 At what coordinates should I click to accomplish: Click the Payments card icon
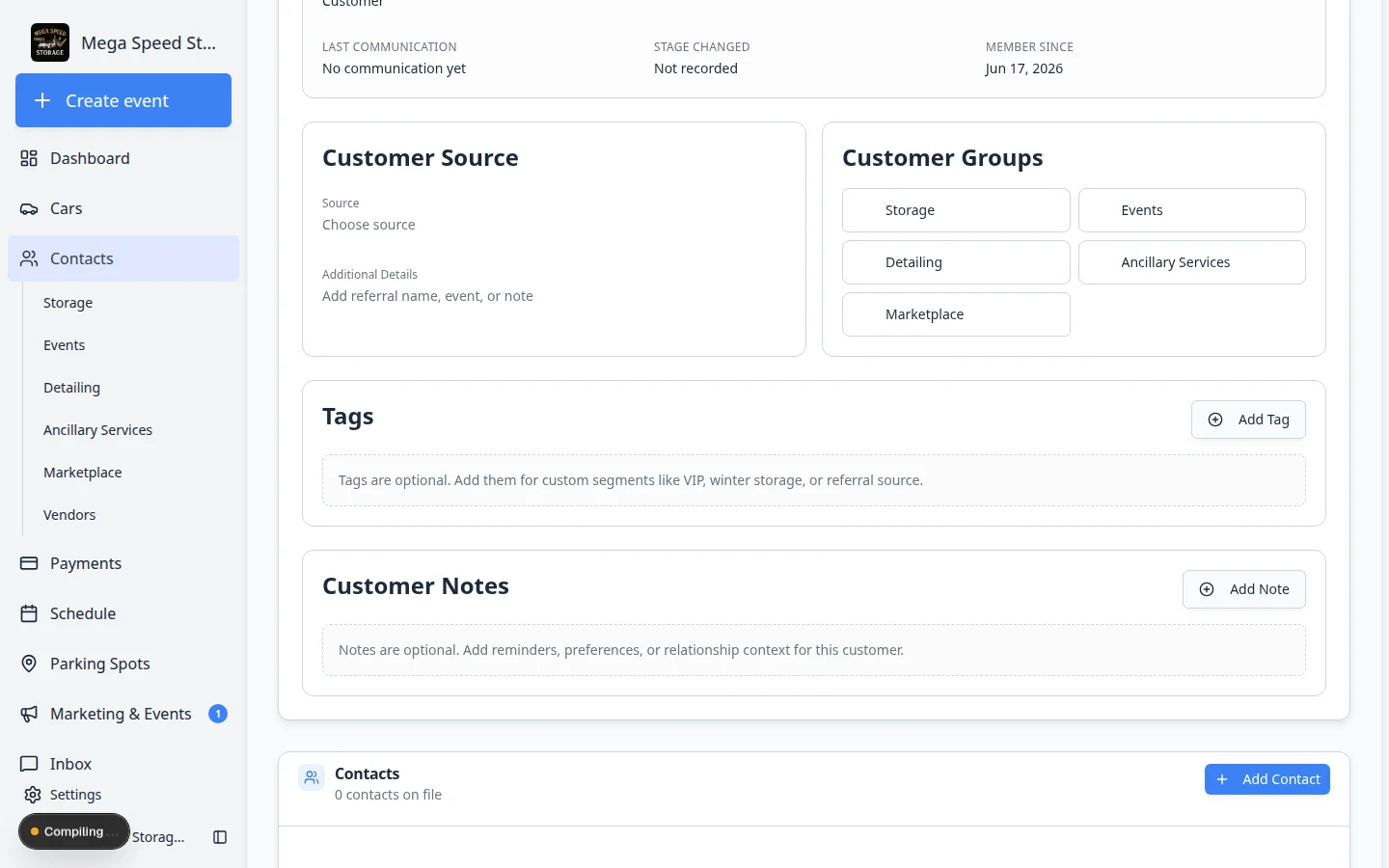(29, 563)
